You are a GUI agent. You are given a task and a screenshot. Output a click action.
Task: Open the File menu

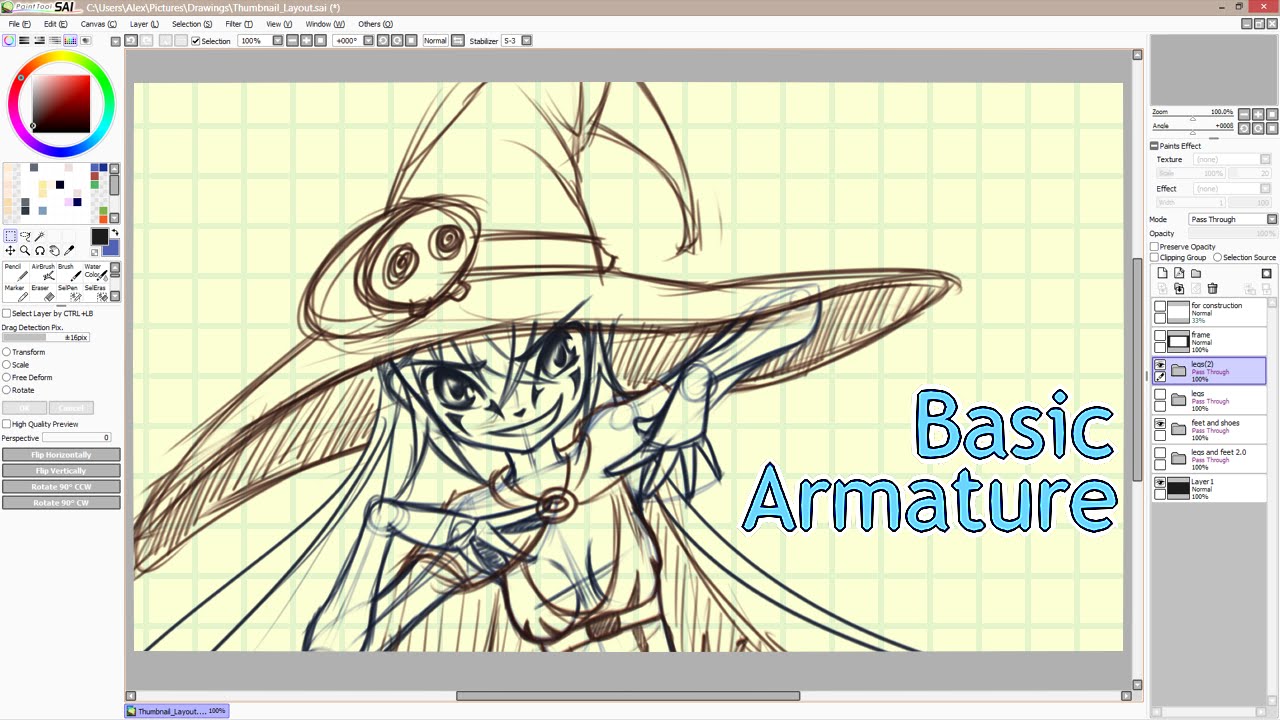(19, 24)
